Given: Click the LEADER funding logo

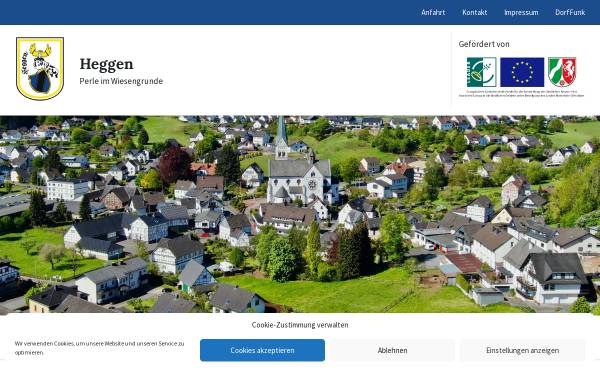Looking at the screenshot, I should pos(481,72).
